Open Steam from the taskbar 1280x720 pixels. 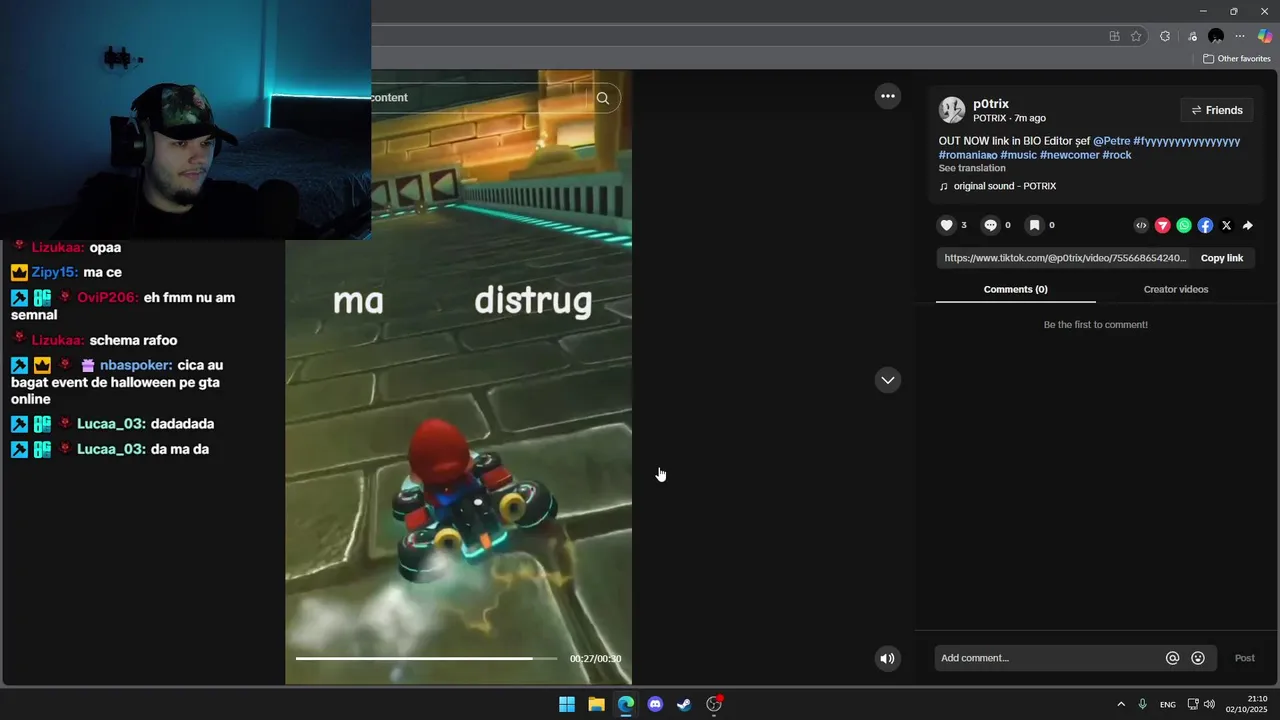click(684, 704)
